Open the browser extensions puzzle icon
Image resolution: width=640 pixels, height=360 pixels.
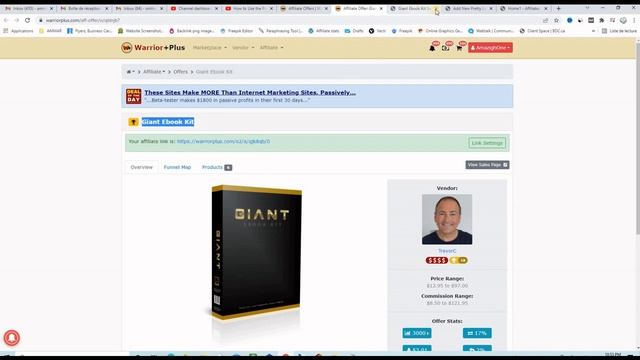602,20
